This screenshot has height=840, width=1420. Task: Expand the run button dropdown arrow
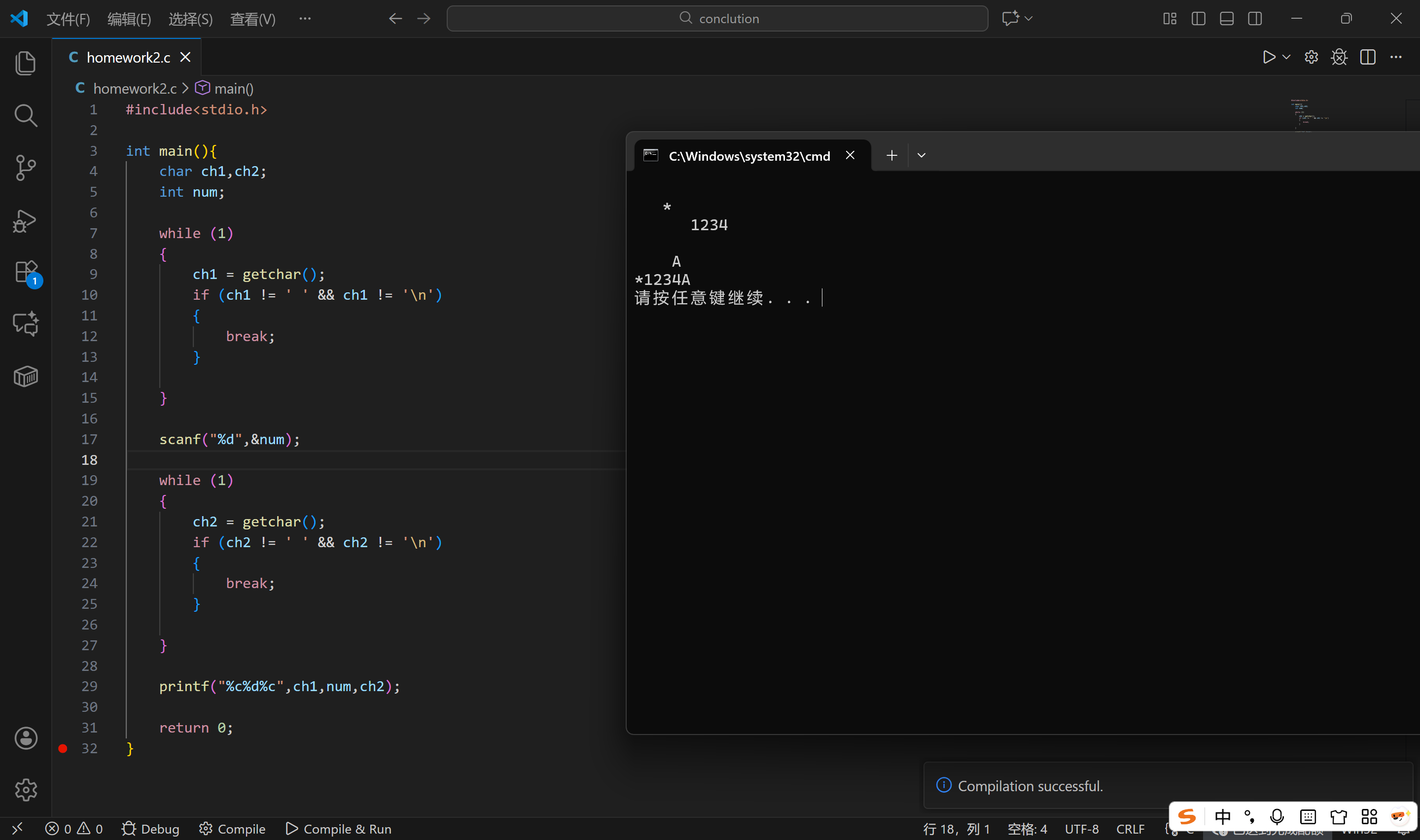coord(1286,57)
